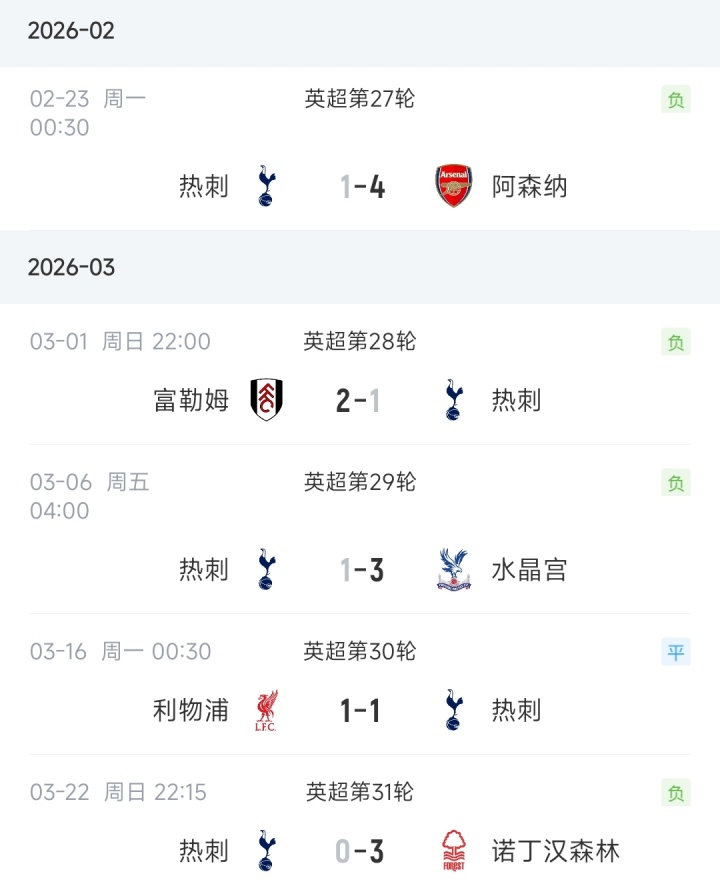This screenshot has height=890, width=720.
Task: Click Tottenham crest in Liverpool match
Action: (x=454, y=710)
